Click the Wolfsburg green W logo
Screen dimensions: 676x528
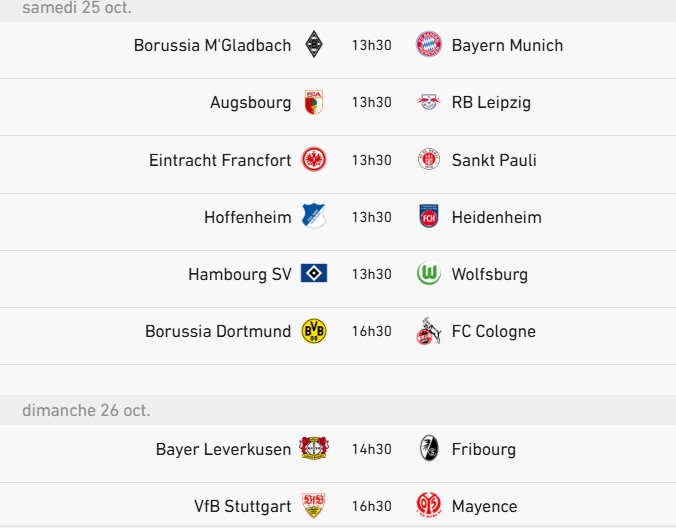point(429,274)
